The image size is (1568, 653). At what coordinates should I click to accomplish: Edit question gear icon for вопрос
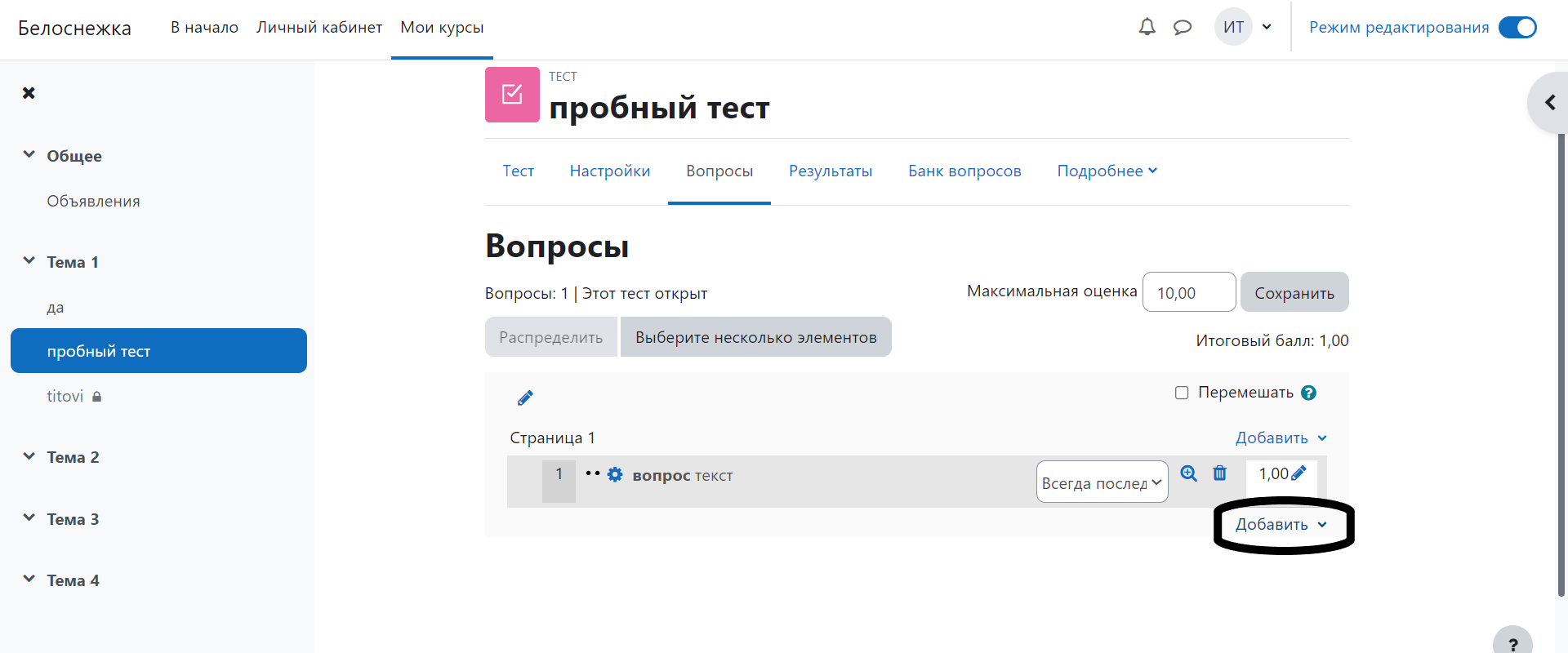(615, 475)
